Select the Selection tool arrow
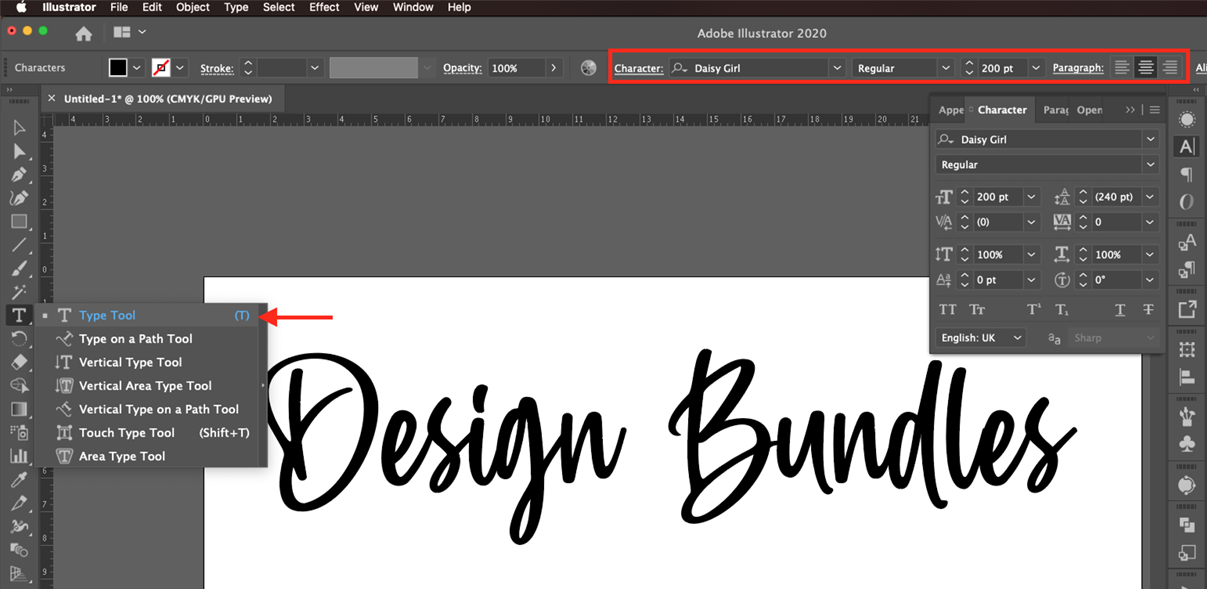Viewport: 1207px width, 589px height. click(x=19, y=128)
